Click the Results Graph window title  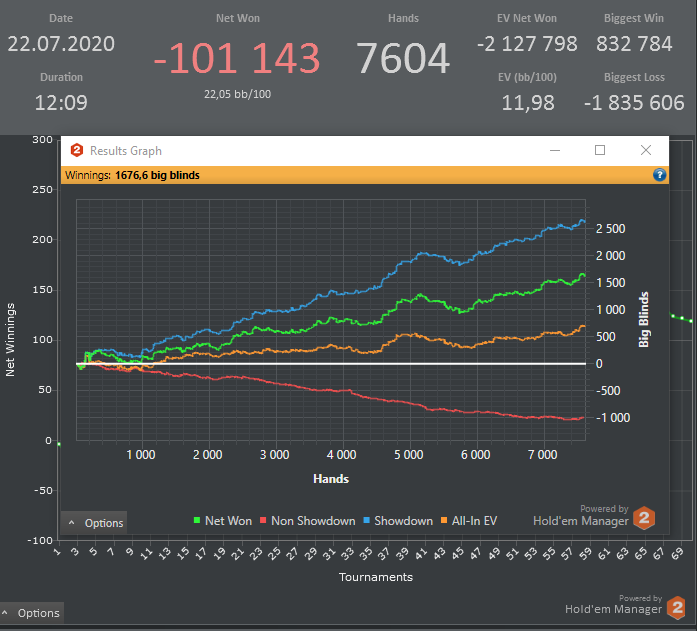(126, 151)
